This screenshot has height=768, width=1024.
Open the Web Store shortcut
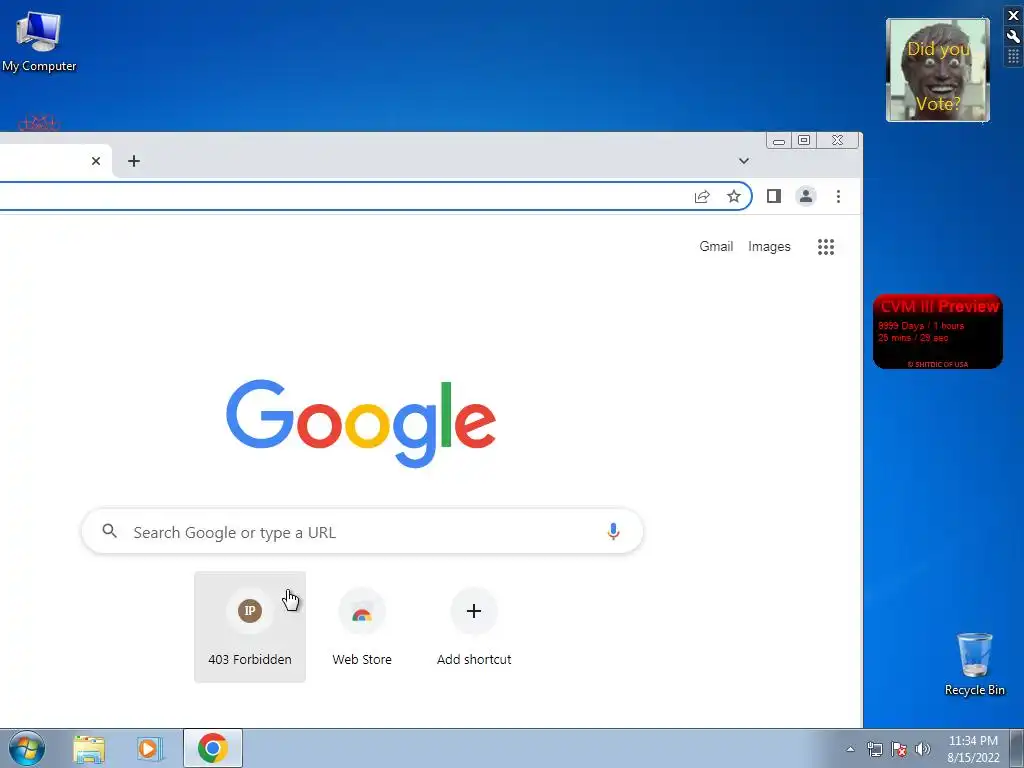point(362,627)
